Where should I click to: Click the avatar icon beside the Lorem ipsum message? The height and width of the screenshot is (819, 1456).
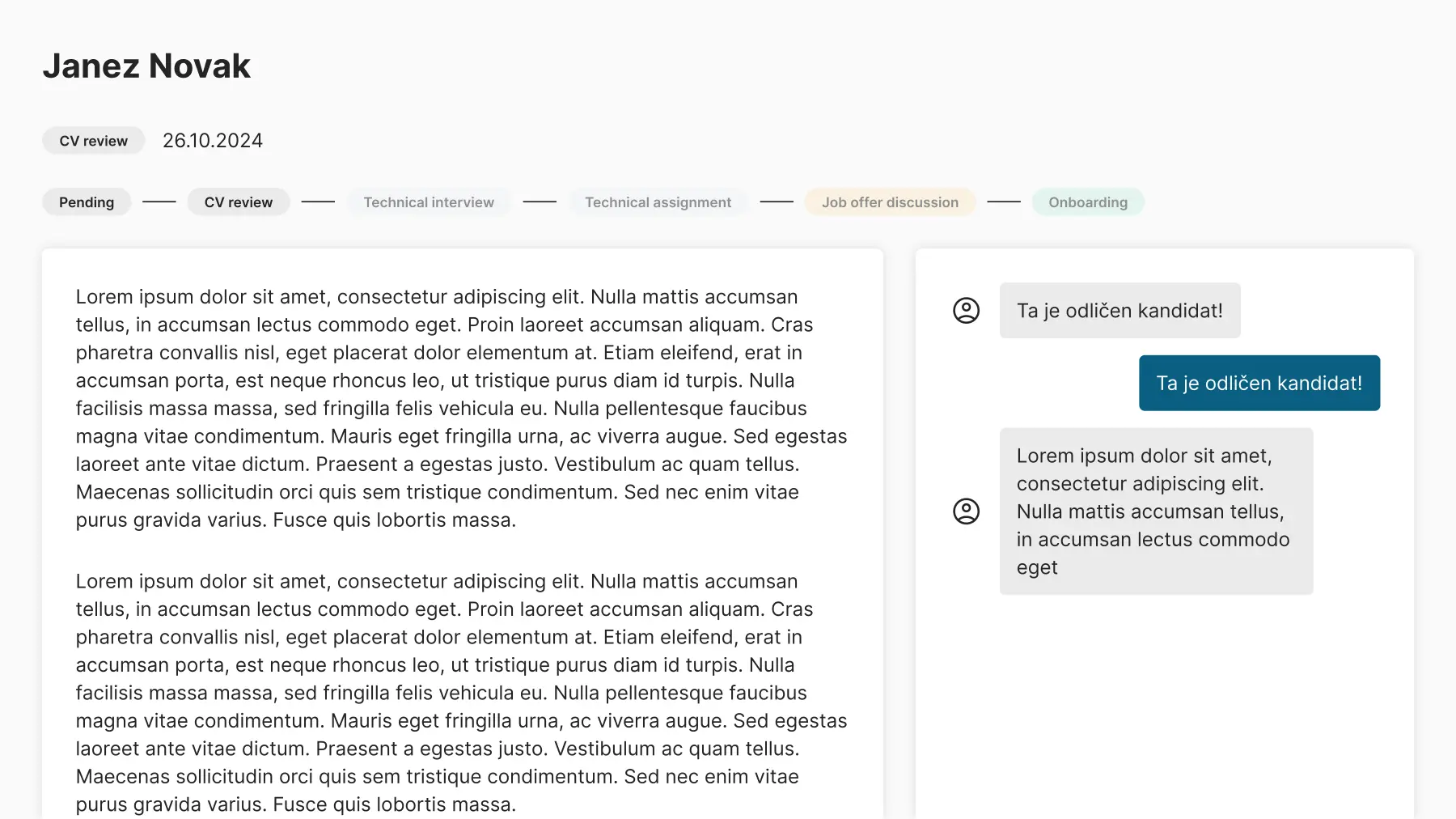966,511
